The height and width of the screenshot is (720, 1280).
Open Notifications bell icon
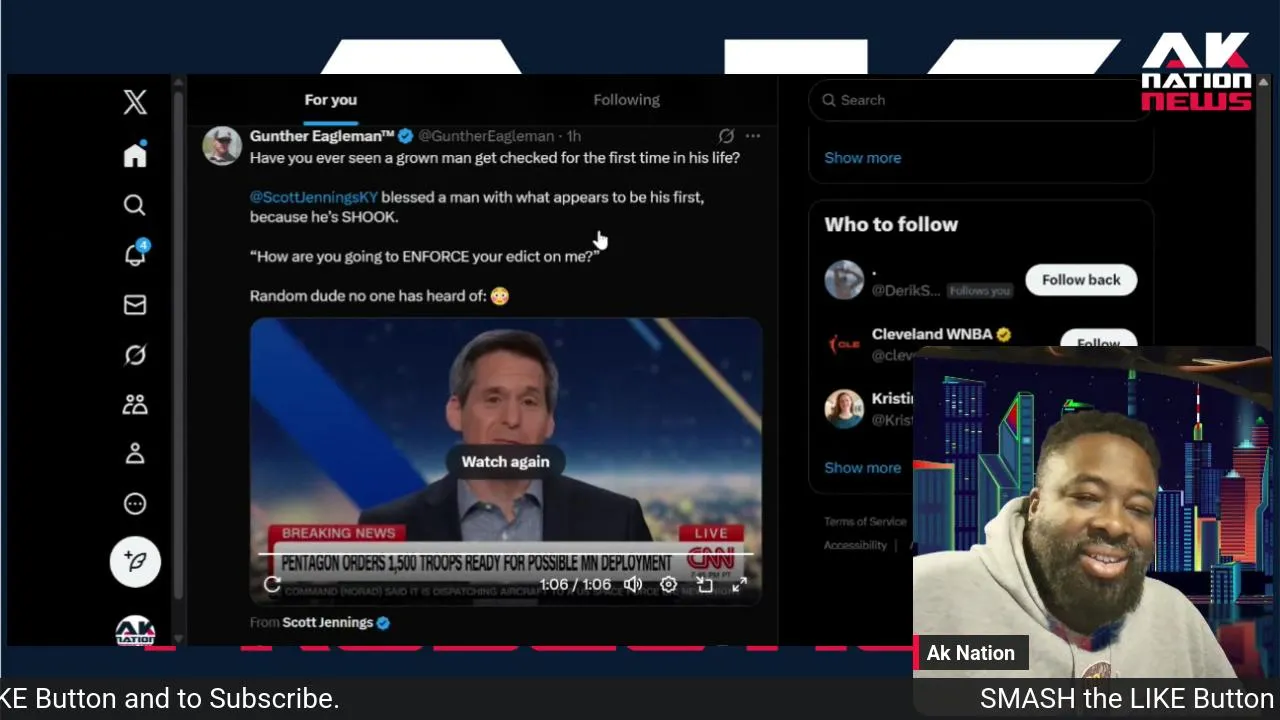coord(135,254)
